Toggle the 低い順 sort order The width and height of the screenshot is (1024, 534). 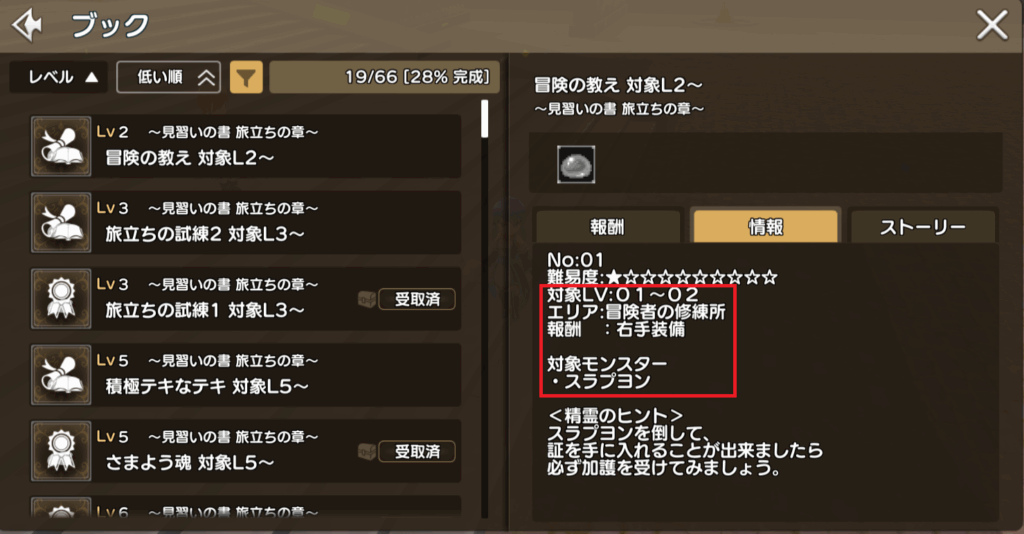click(x=168, y=78)
